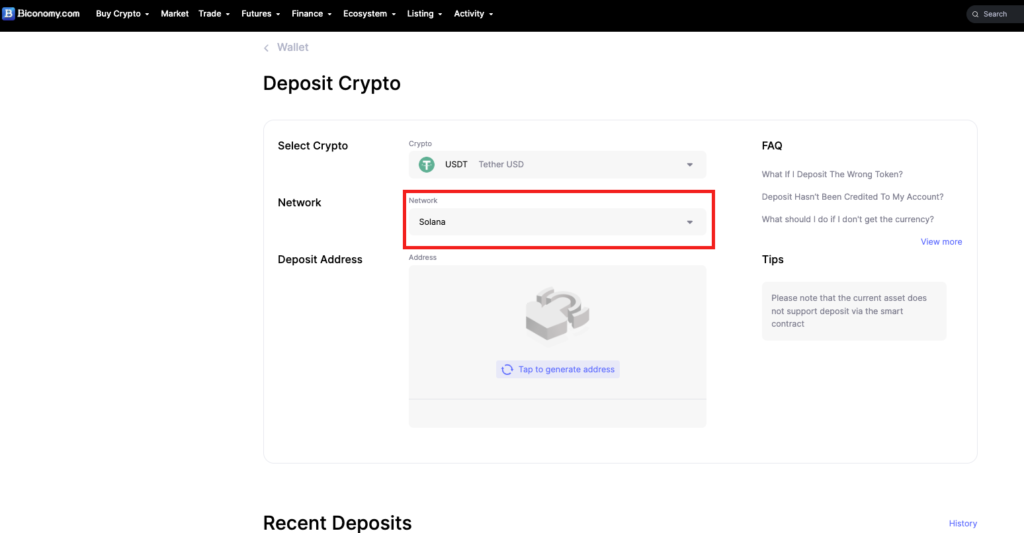Click View more under FAQ
1024x533 pixels.
point(941,242)
